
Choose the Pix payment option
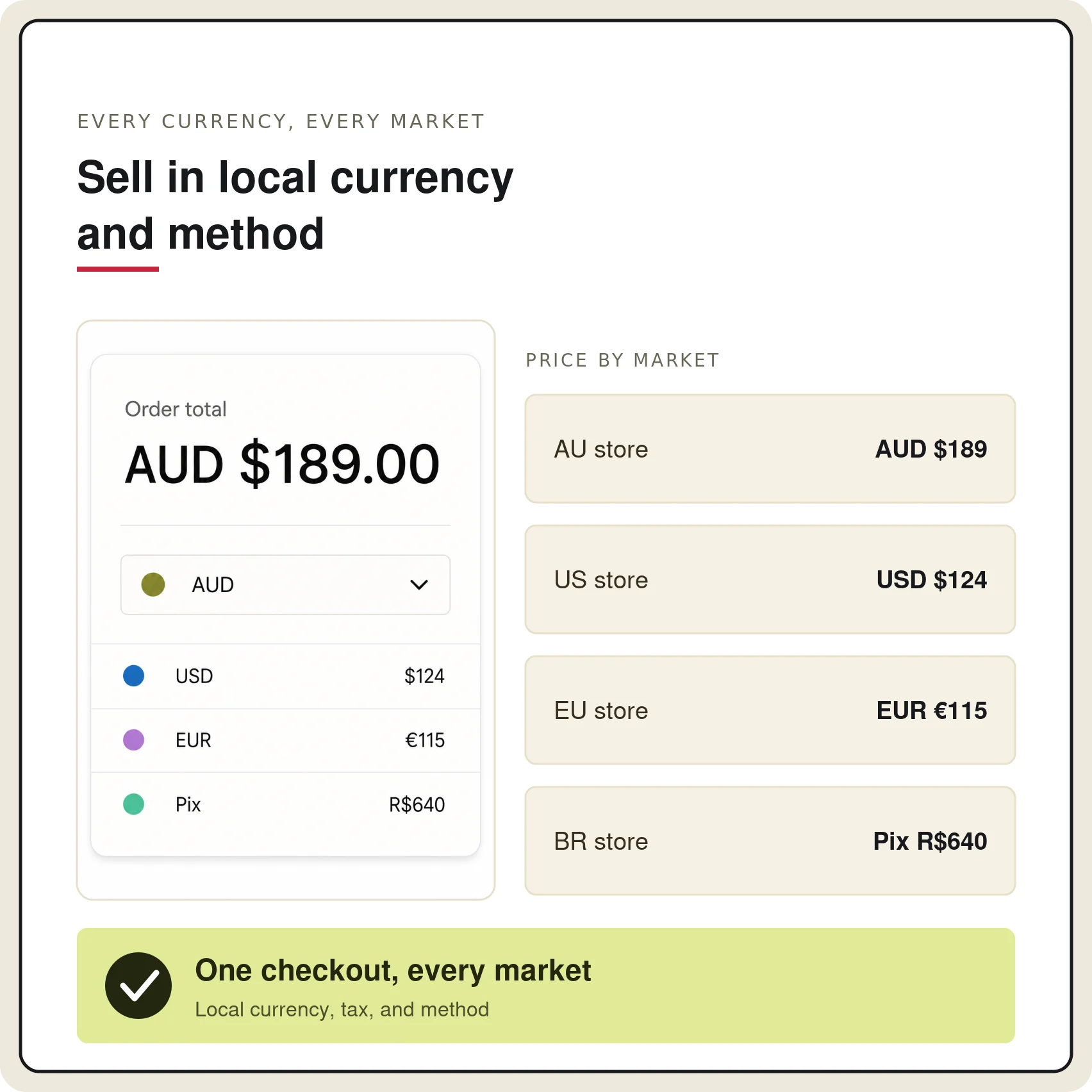point(286,804)
